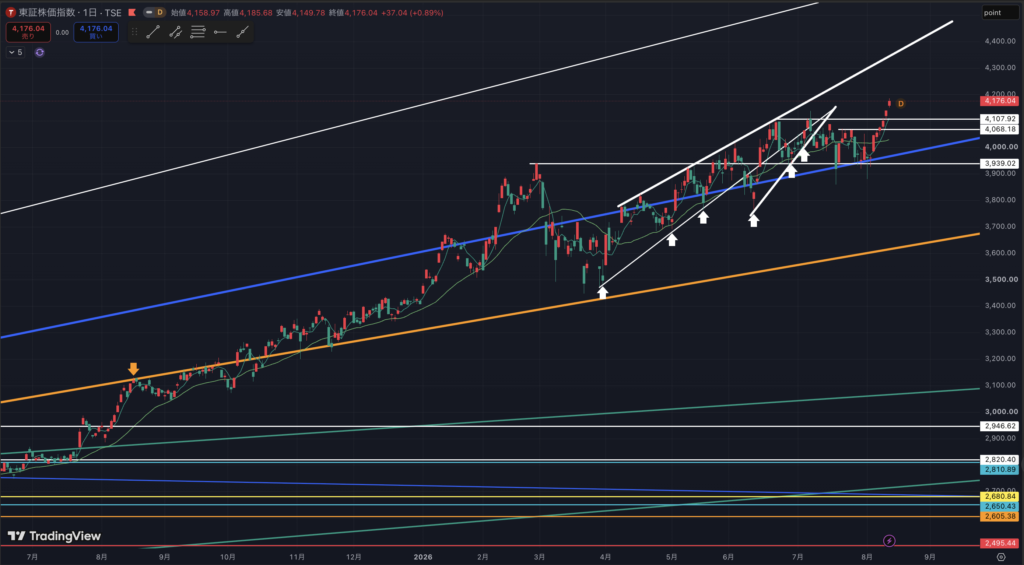
Task: Click the cyan 2,810.89 price label
Action: [x=999, y=469]
